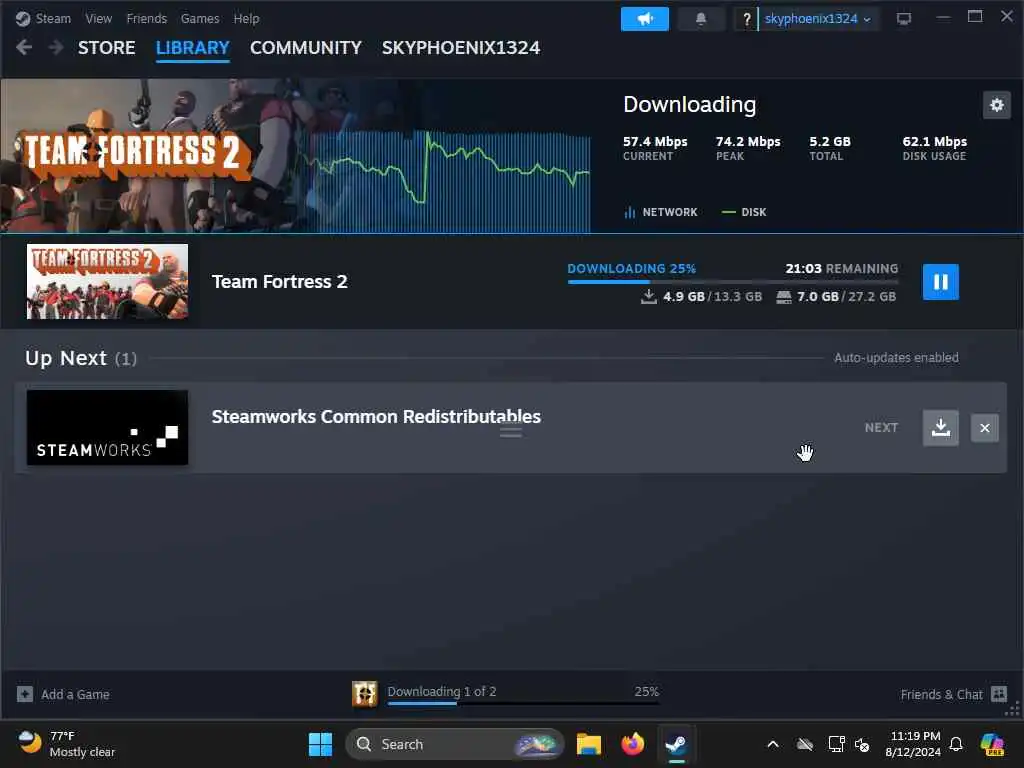The height and width of the screenshot is (768, 1024).
Task: Click the question mark help icon
Action: [x=746, y=20]
